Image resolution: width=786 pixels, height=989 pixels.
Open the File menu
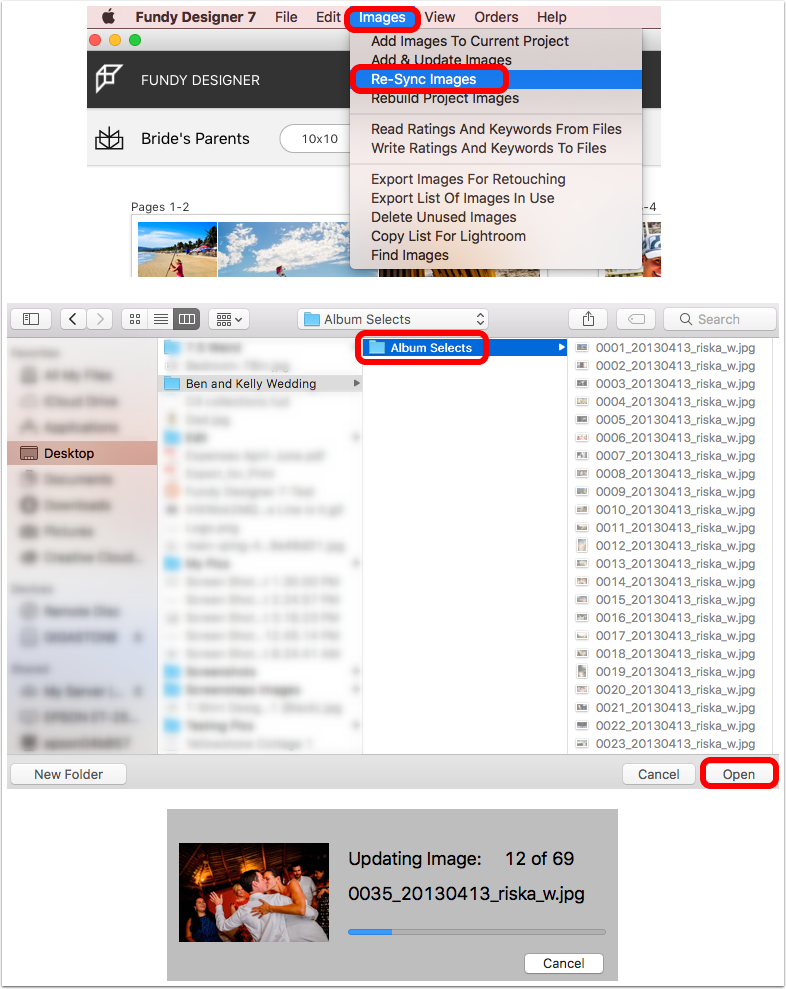286,17
